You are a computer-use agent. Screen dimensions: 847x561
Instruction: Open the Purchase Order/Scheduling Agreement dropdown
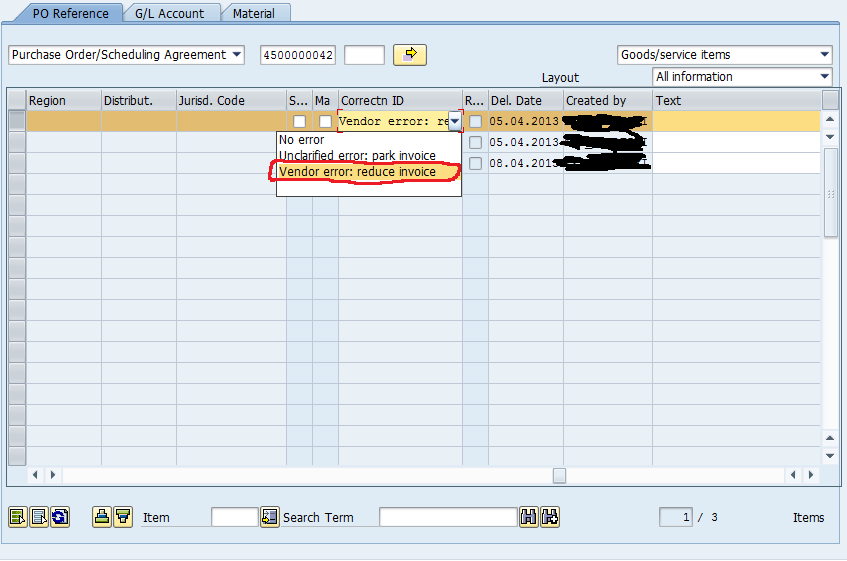pos(237,55)
